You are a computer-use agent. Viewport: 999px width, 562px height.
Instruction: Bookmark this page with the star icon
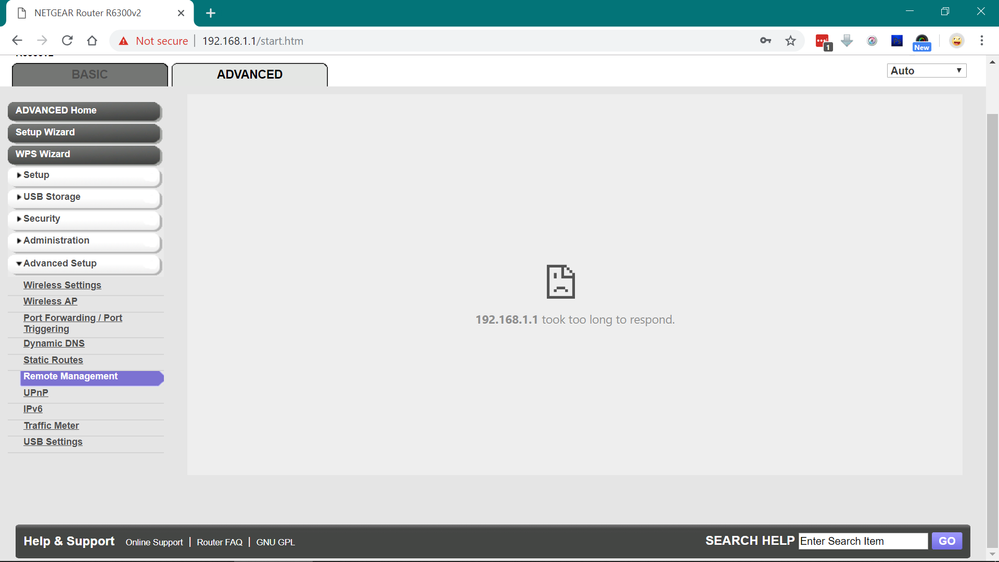click(x=791, y=41)
